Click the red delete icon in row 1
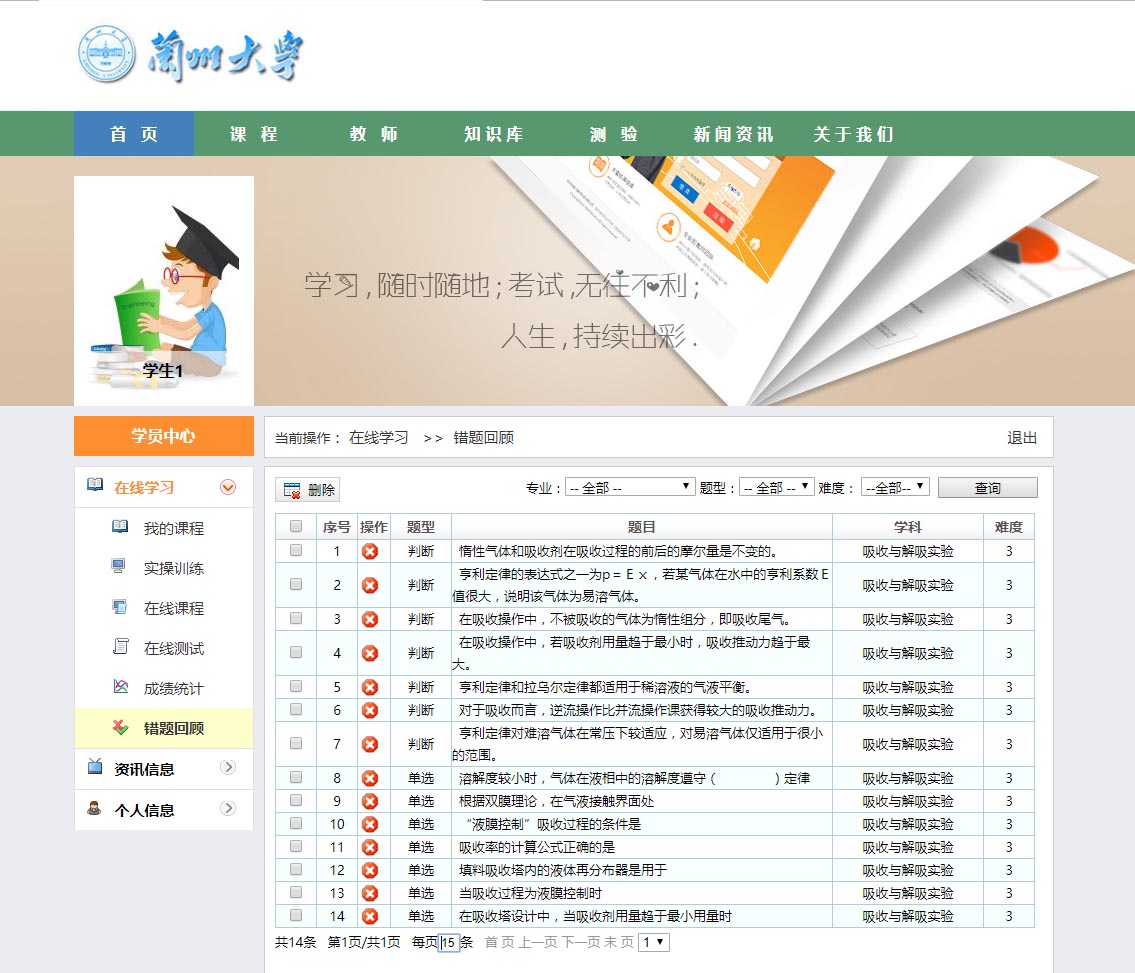Image resolution: width=1135 pixels, height=973 pixels. 370,551
